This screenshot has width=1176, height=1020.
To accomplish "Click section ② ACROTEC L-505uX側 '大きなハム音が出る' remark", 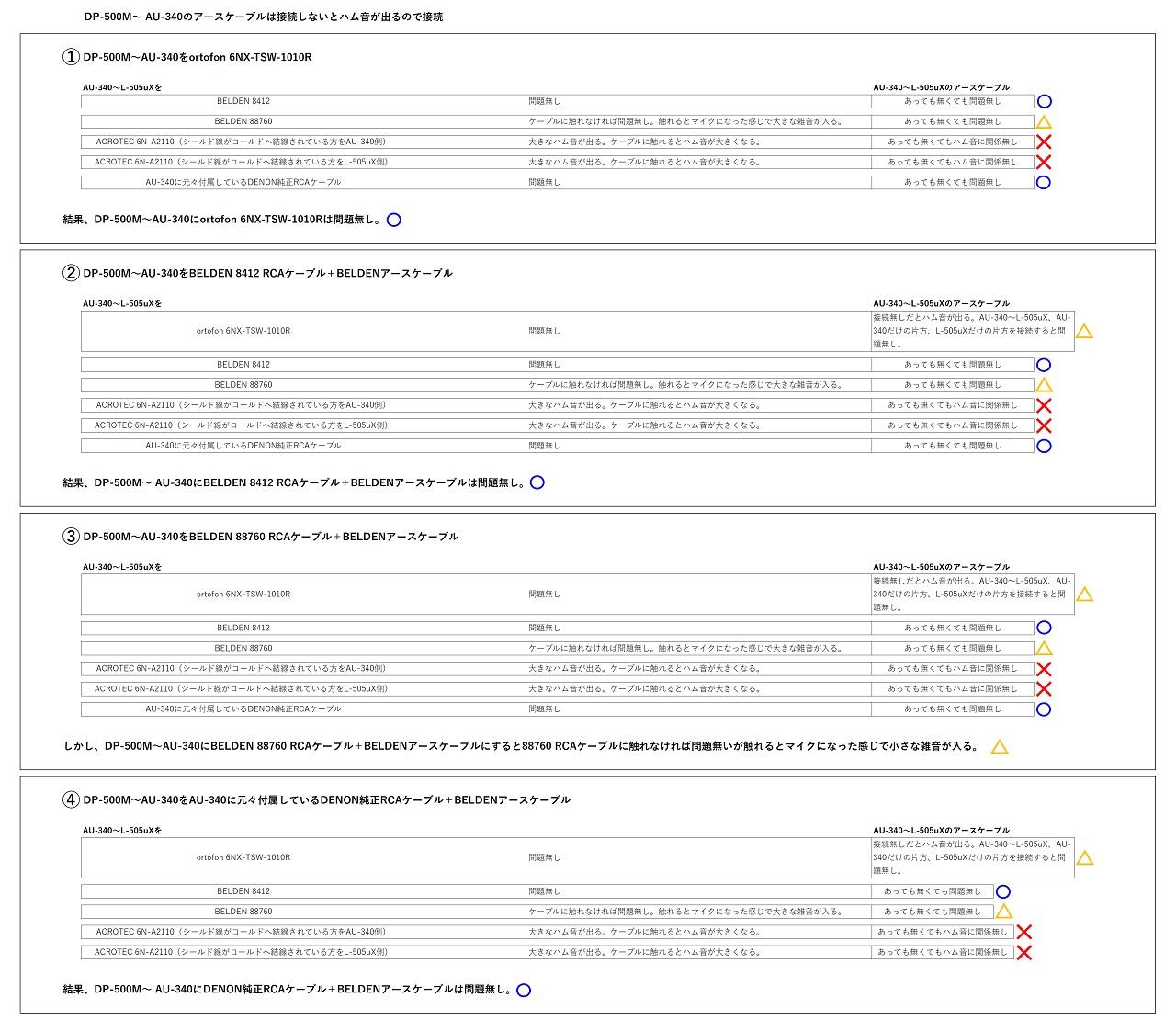I will pos(645,425).
